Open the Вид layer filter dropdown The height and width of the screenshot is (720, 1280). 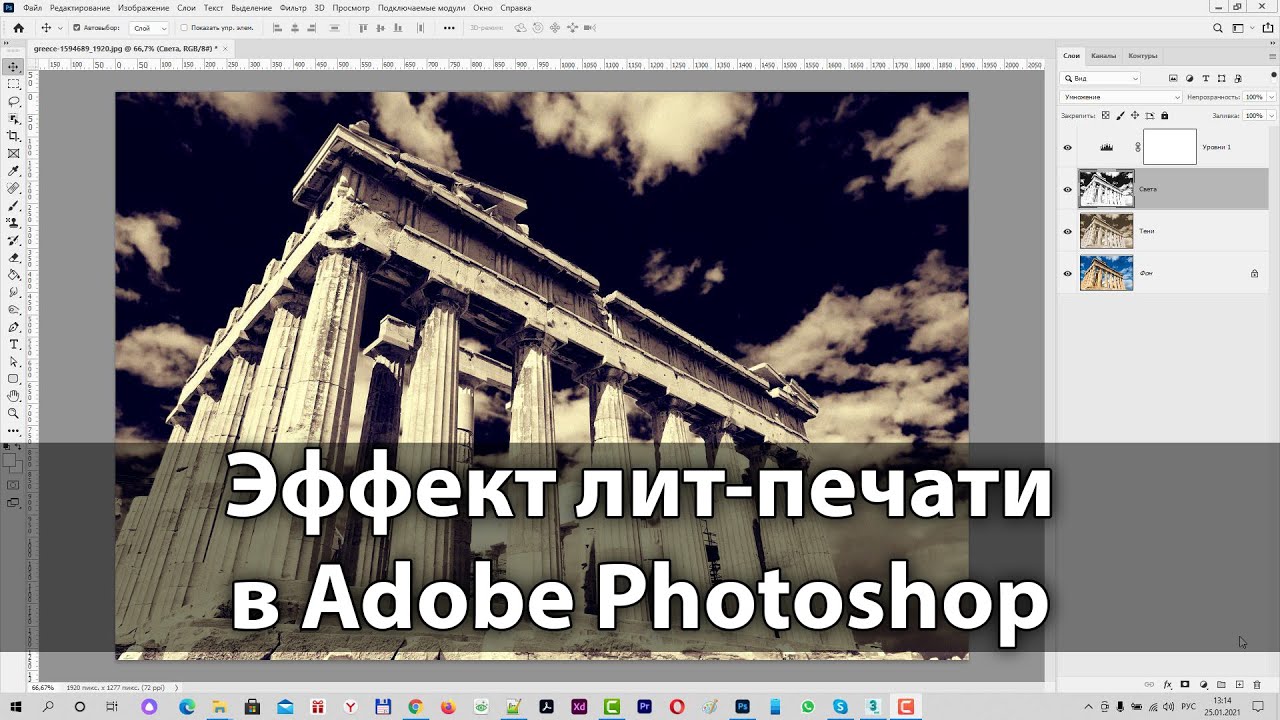click(1101, 78)
